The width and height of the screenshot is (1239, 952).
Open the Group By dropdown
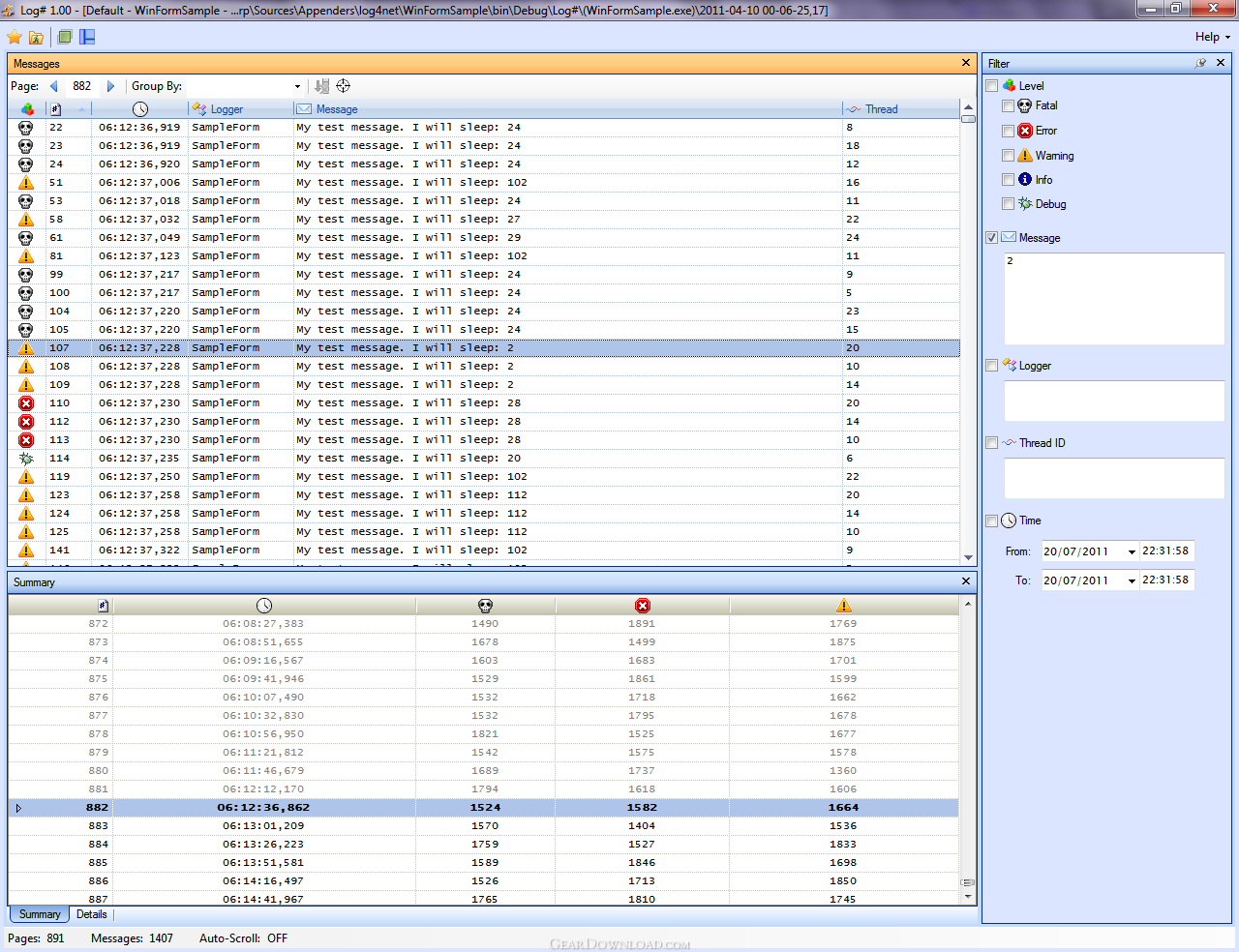tap(297, 86)
